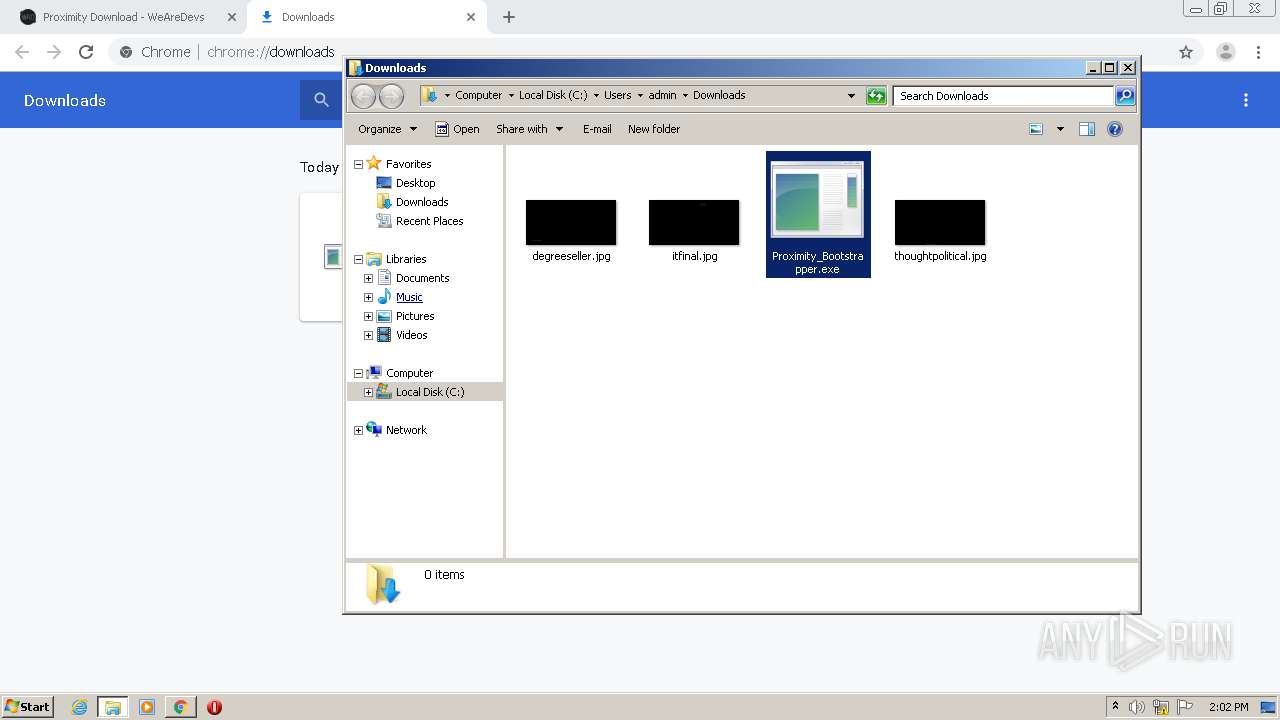Collapse the Computer group
1280x720 pixels.
(358, 373)
